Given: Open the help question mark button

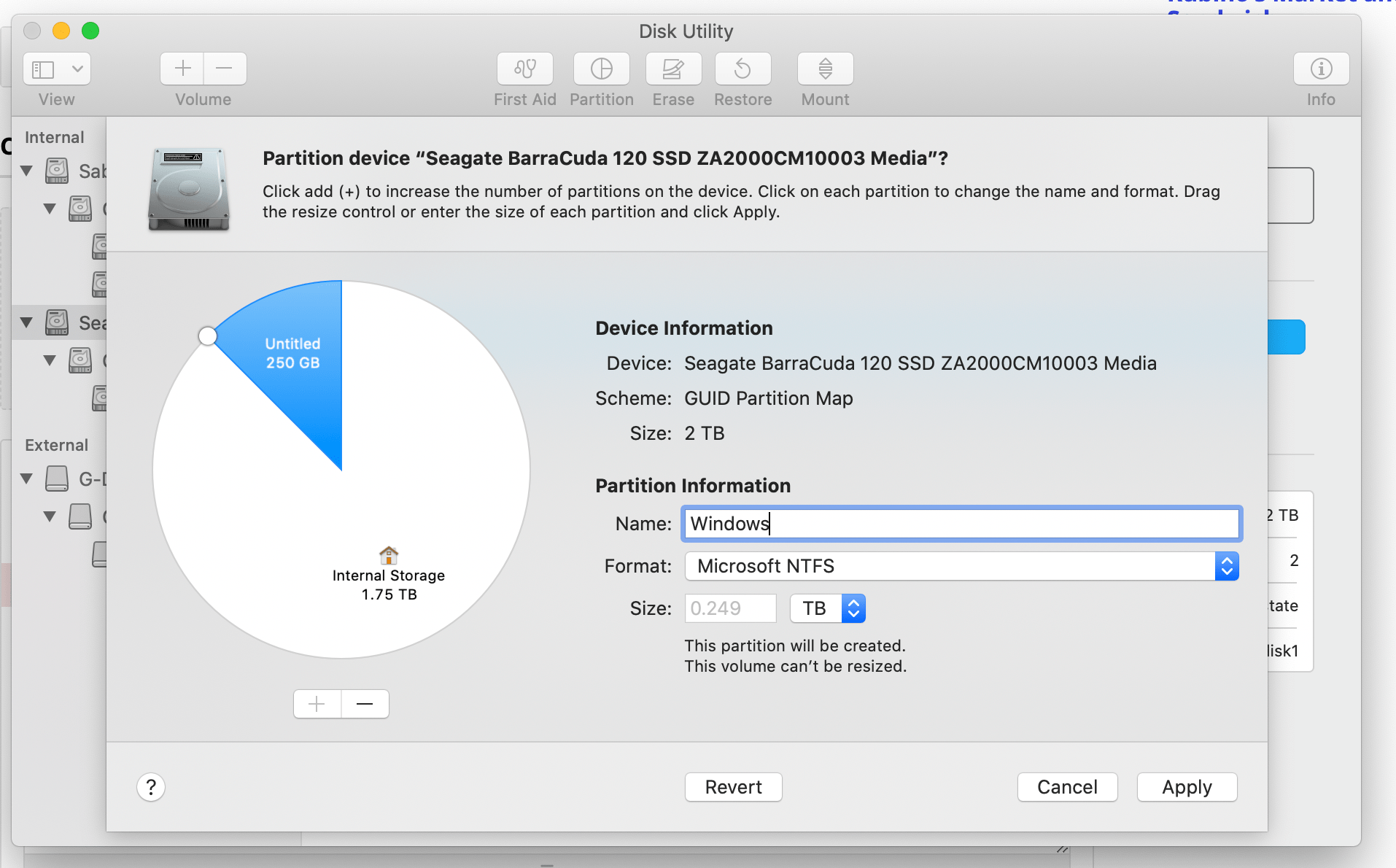Looking at the screenshot, I should coord(151,787).
